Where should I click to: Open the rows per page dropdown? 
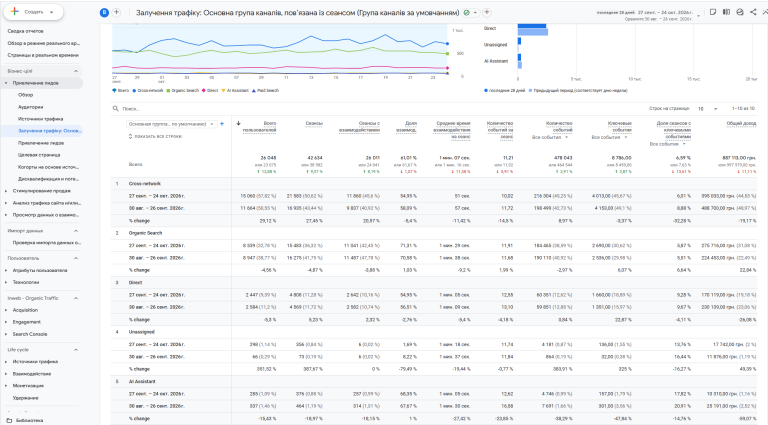click(707, 109)
